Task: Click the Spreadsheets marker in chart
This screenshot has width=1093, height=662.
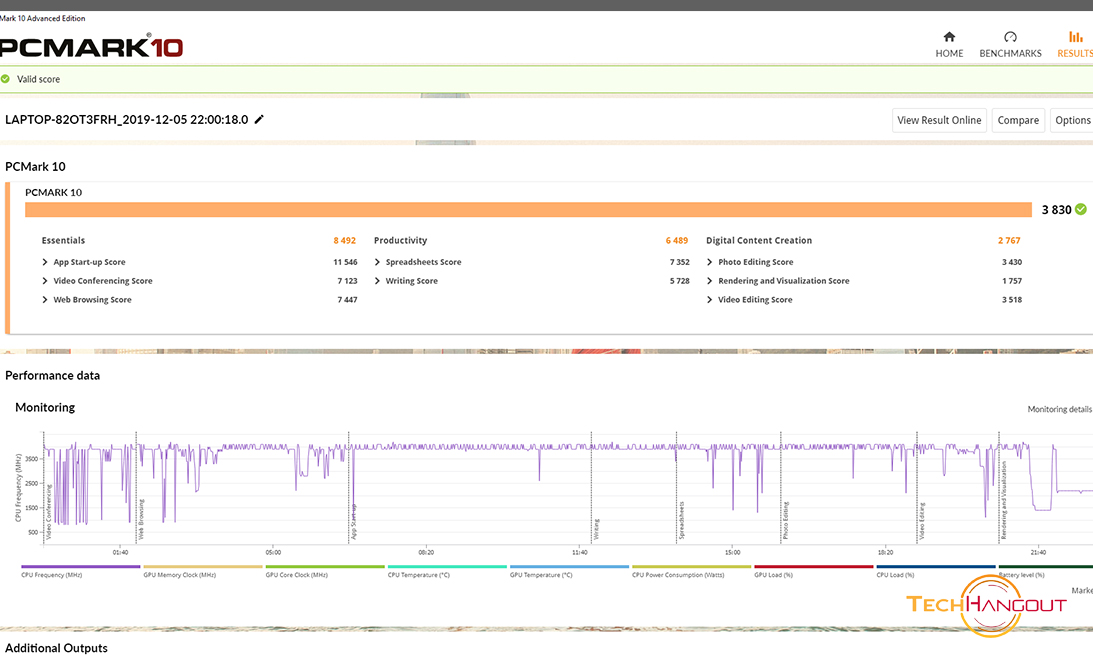Action: click(x=681, y=521)
